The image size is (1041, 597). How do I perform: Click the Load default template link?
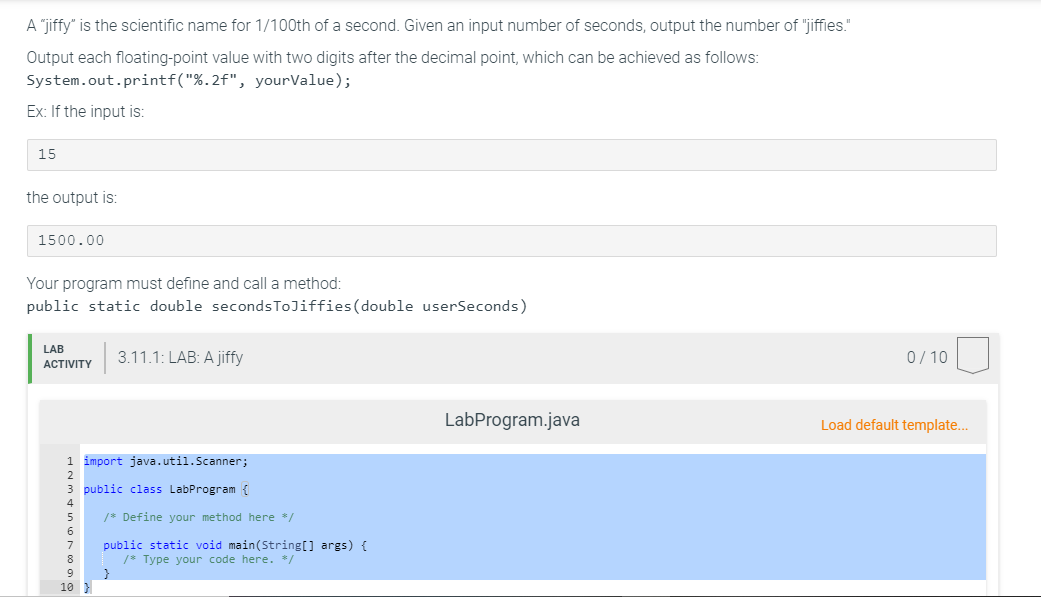click(x=894, y=425)
